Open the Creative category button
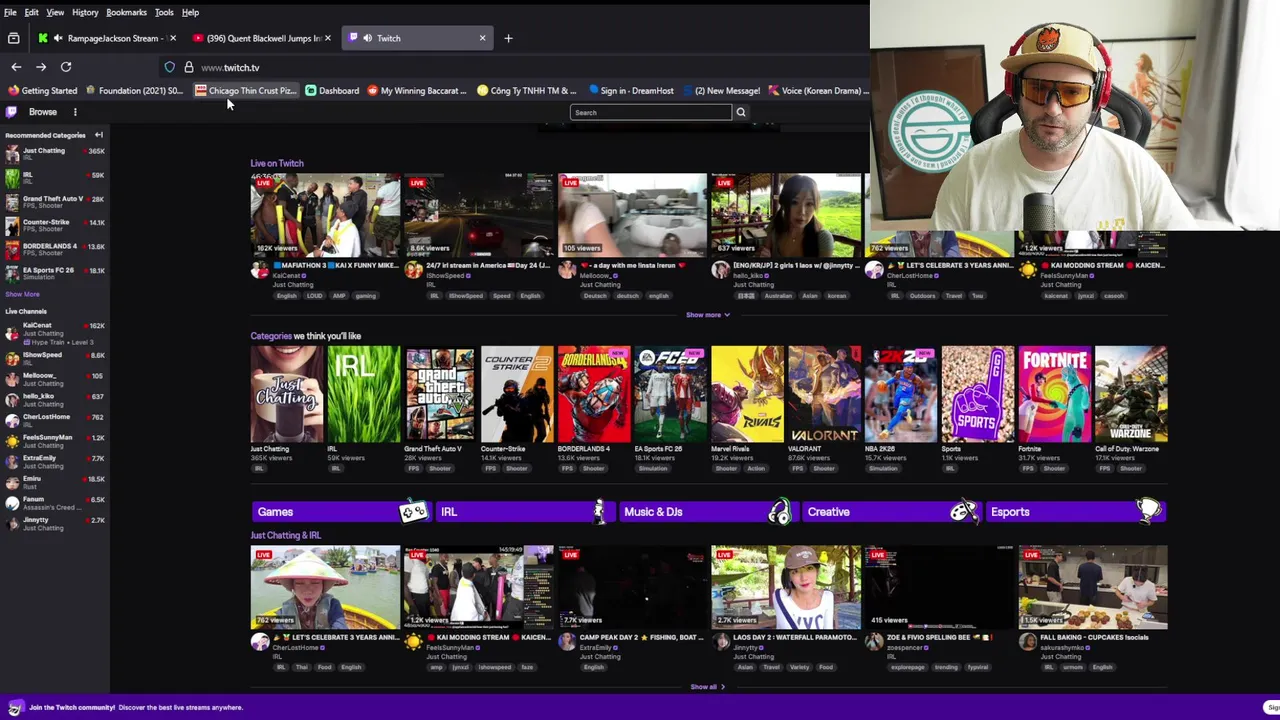Viewport: 1280px width, 720px height. [x=892, y=512]
